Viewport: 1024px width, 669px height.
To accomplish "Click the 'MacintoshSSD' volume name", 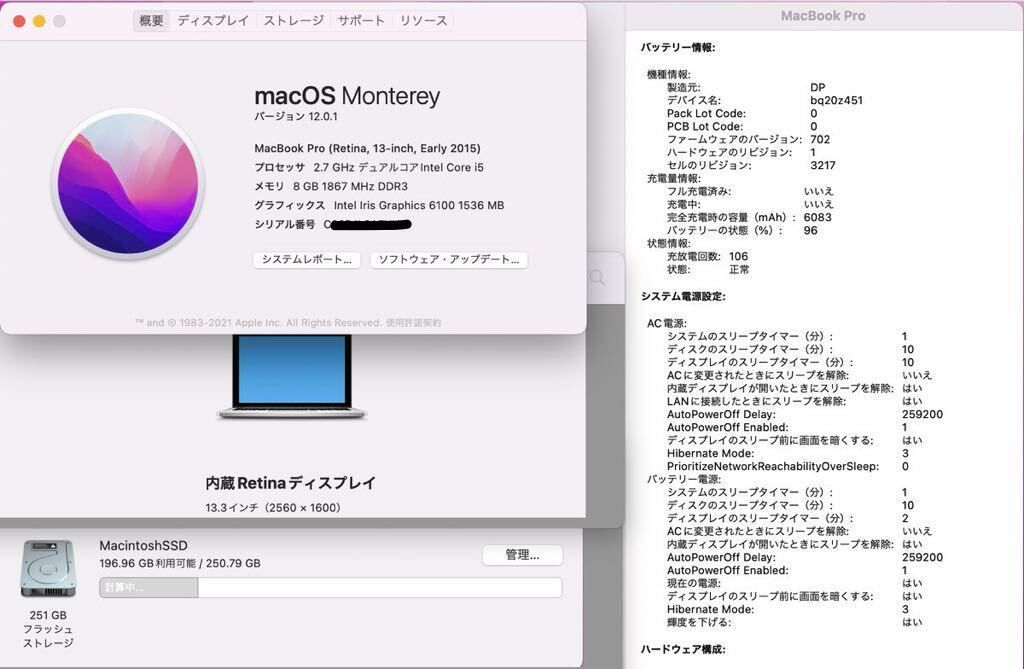I will point(143,546).
